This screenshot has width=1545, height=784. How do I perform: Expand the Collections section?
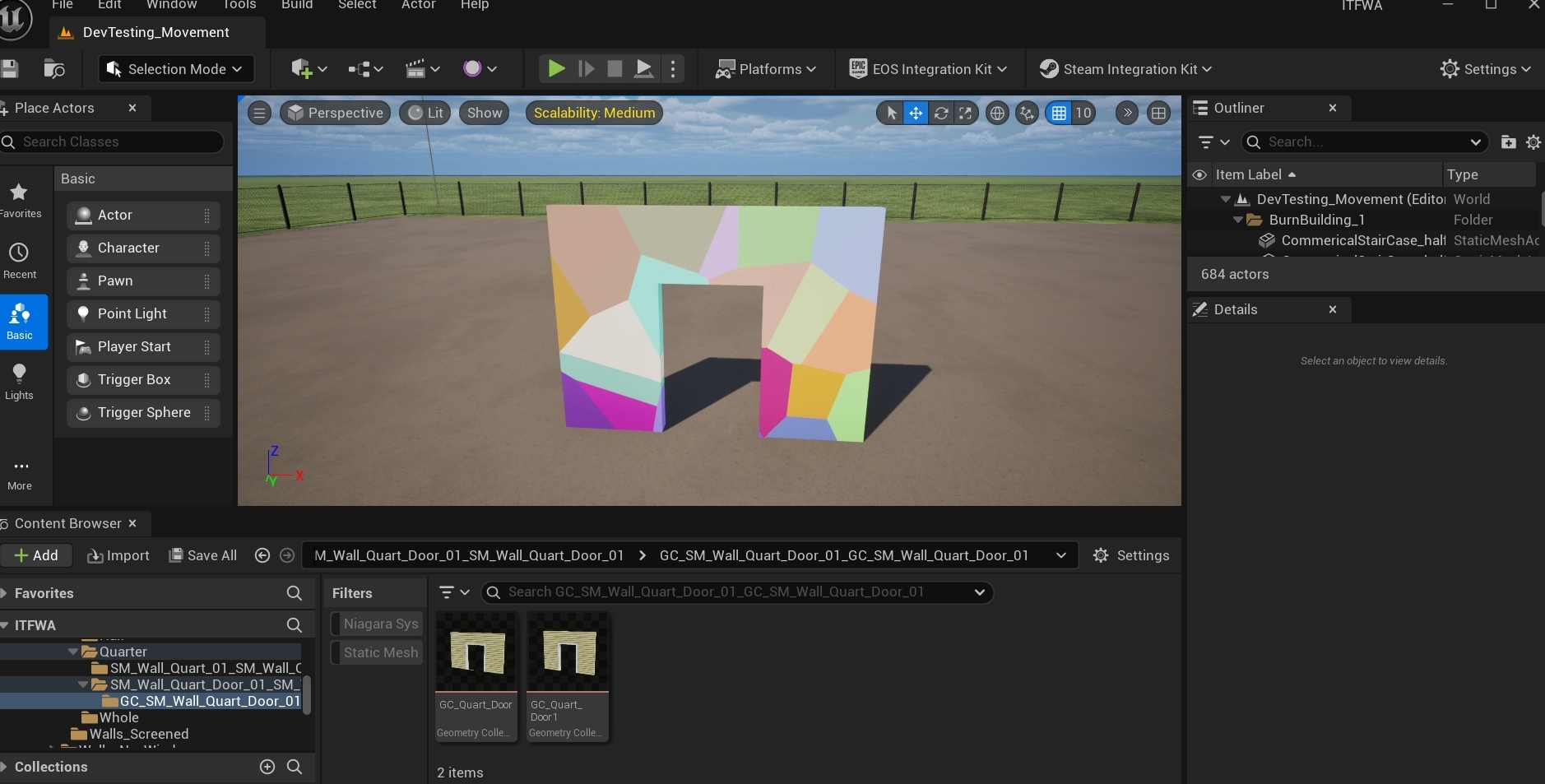click(4, 767)
